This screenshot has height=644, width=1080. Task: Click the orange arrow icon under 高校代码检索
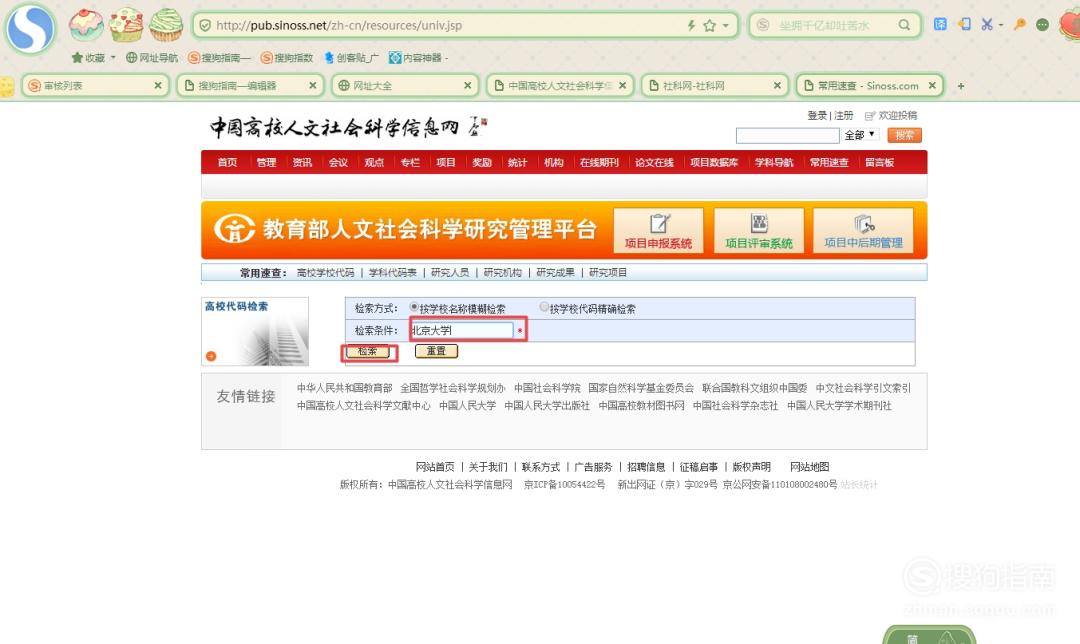click(211, 356)
